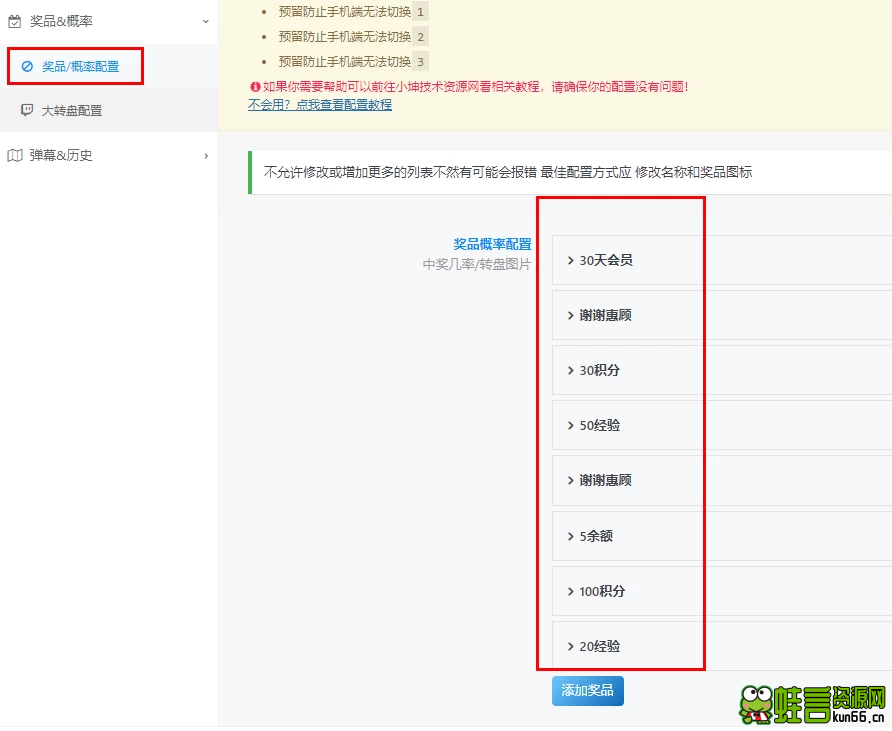This screenshot has width=892, height=731.
Task: Expand the 弹幕&历史 menu arrow
Action: 206,156
